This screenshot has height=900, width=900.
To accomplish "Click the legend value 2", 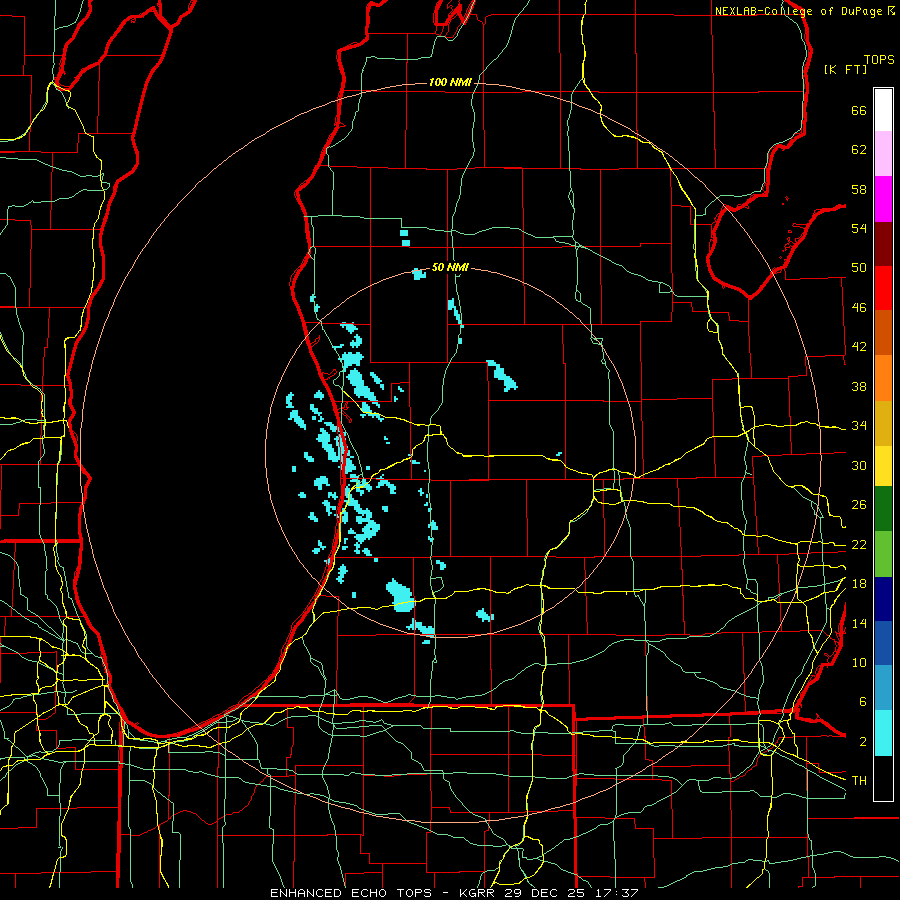I will [x=862, y=742].
